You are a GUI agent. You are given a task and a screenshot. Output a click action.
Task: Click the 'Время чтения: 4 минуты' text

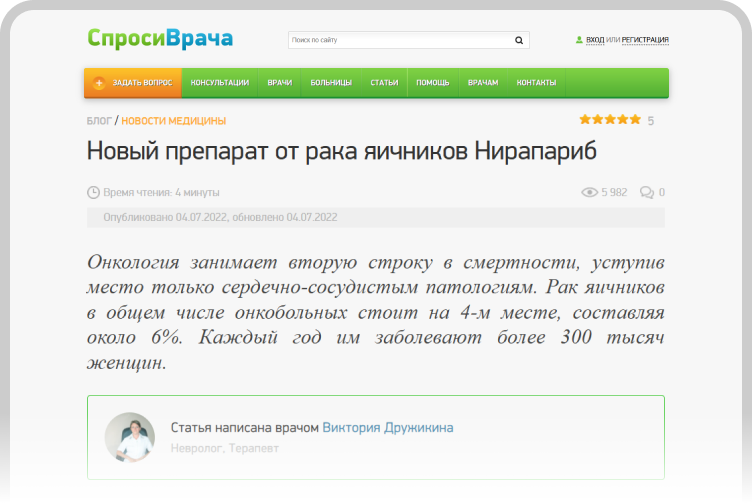[x=161, y=192]
